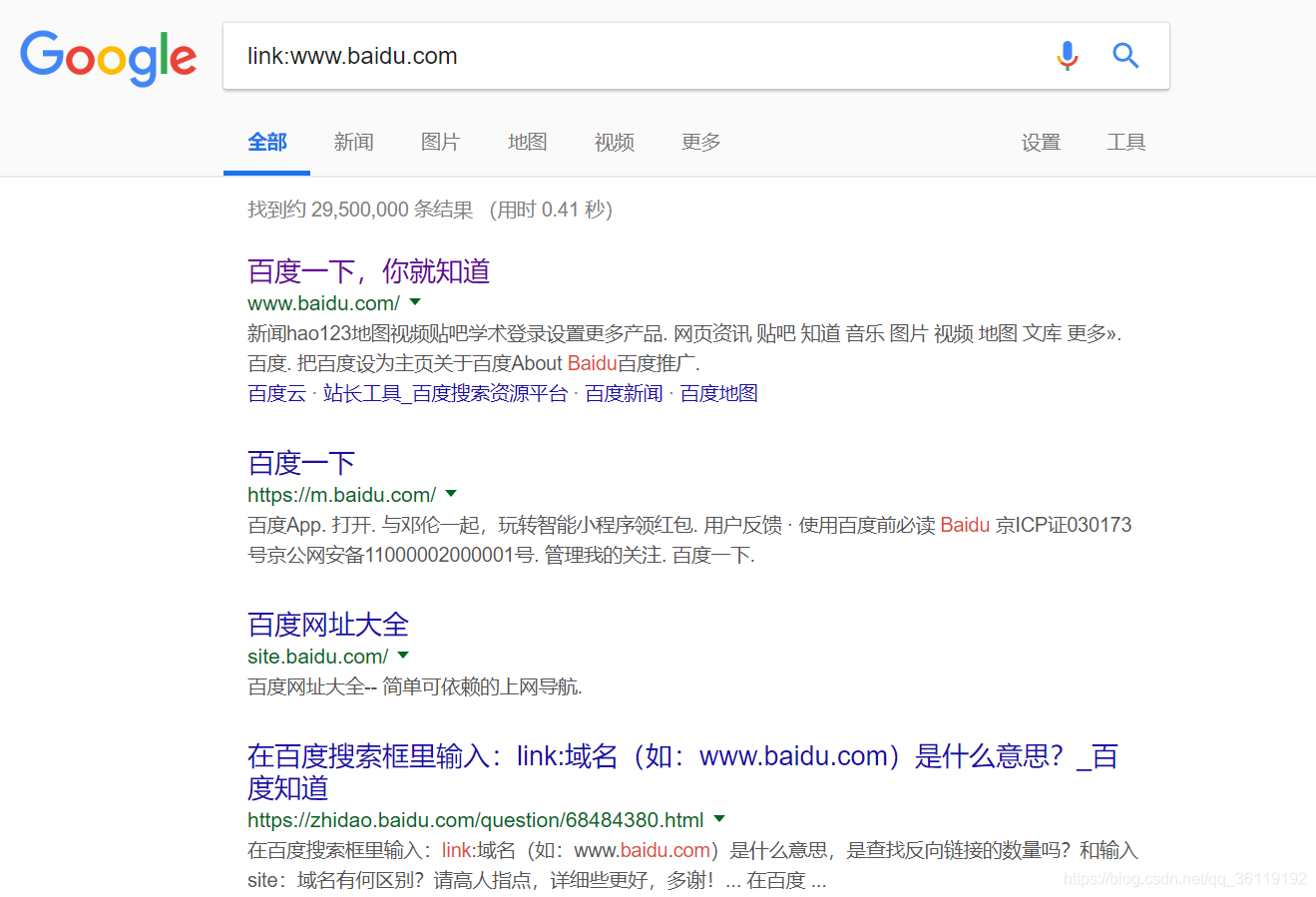Open result 百度一下，你就知道

pos(368,271)
